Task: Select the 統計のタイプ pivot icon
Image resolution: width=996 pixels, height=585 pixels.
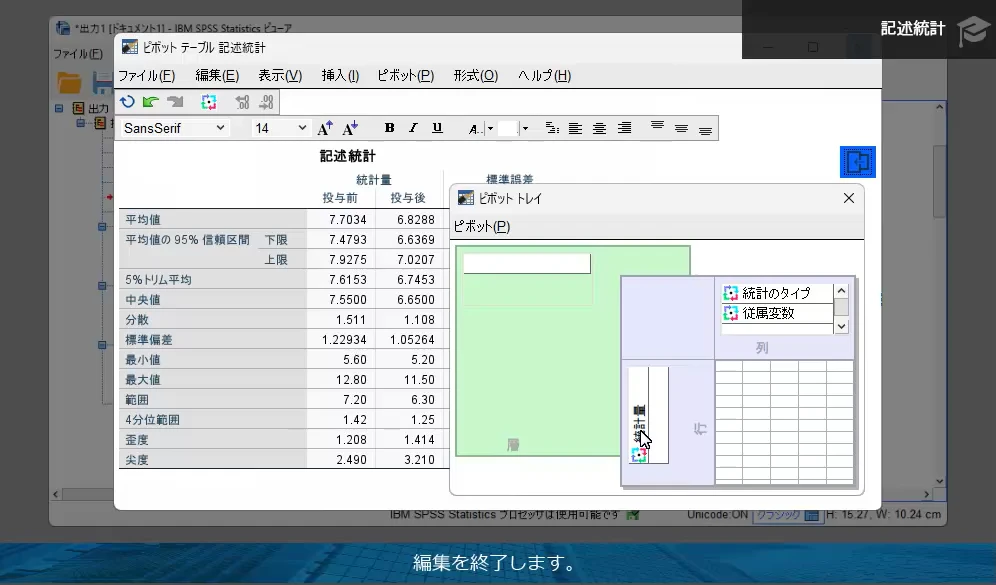Action: (733, 292)
